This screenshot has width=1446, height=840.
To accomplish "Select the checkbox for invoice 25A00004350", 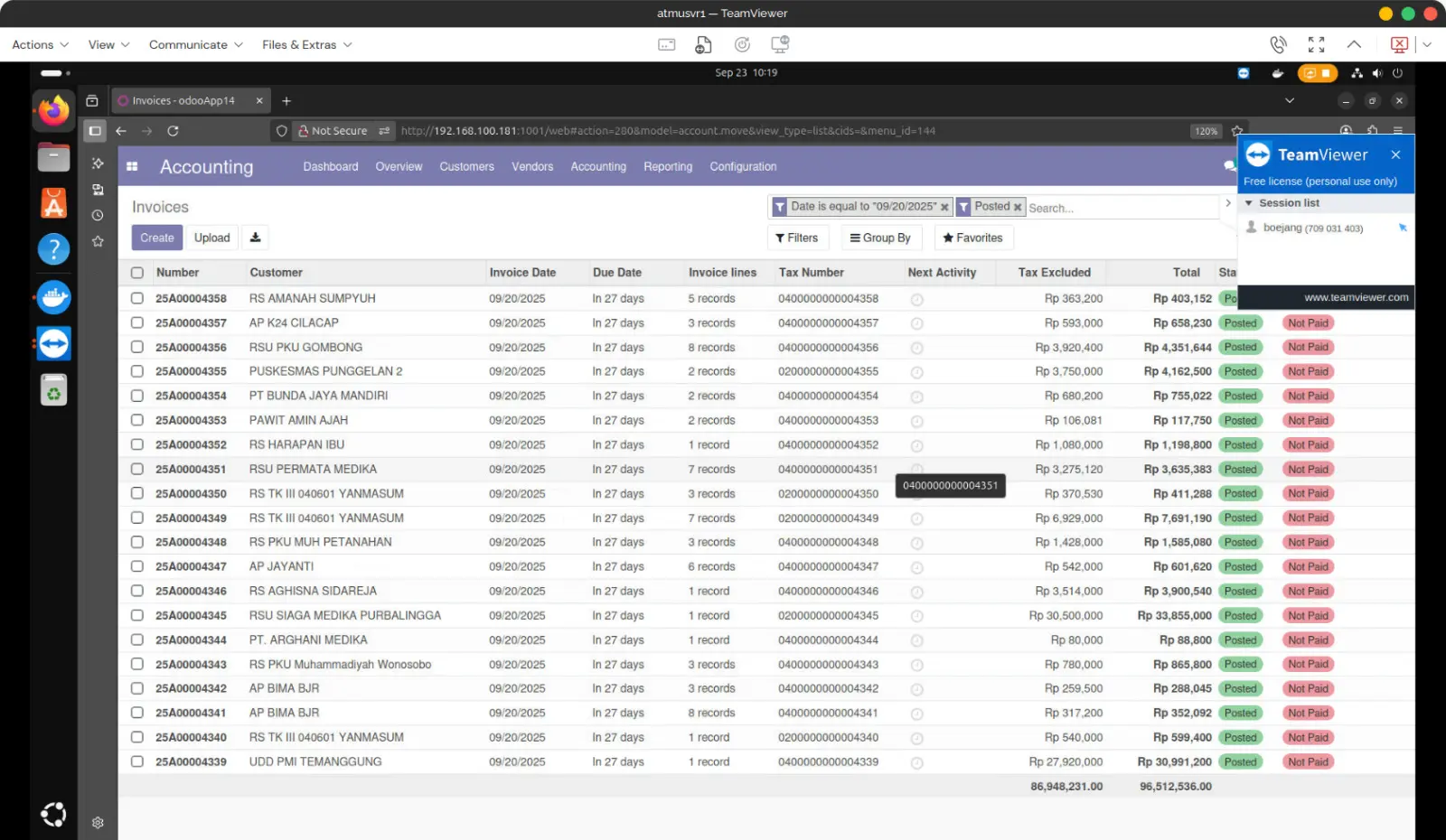I will 137,493.
